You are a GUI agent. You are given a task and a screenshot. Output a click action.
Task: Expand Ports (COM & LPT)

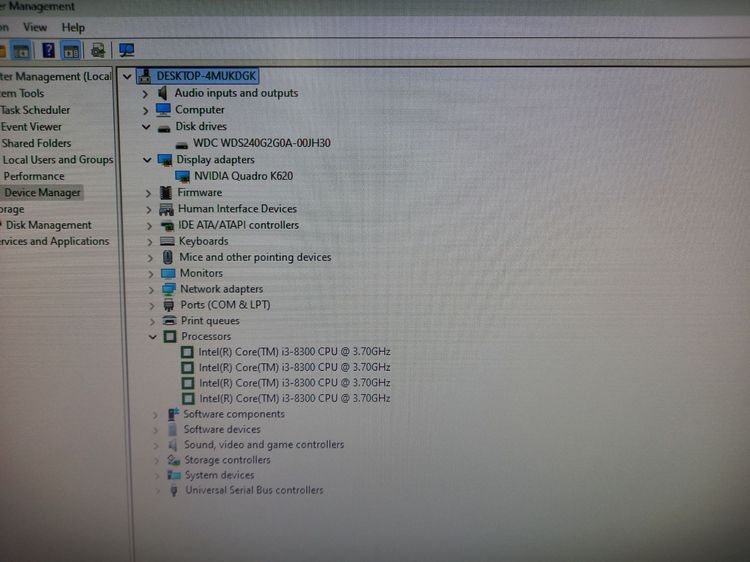click(x=152, y=306)
